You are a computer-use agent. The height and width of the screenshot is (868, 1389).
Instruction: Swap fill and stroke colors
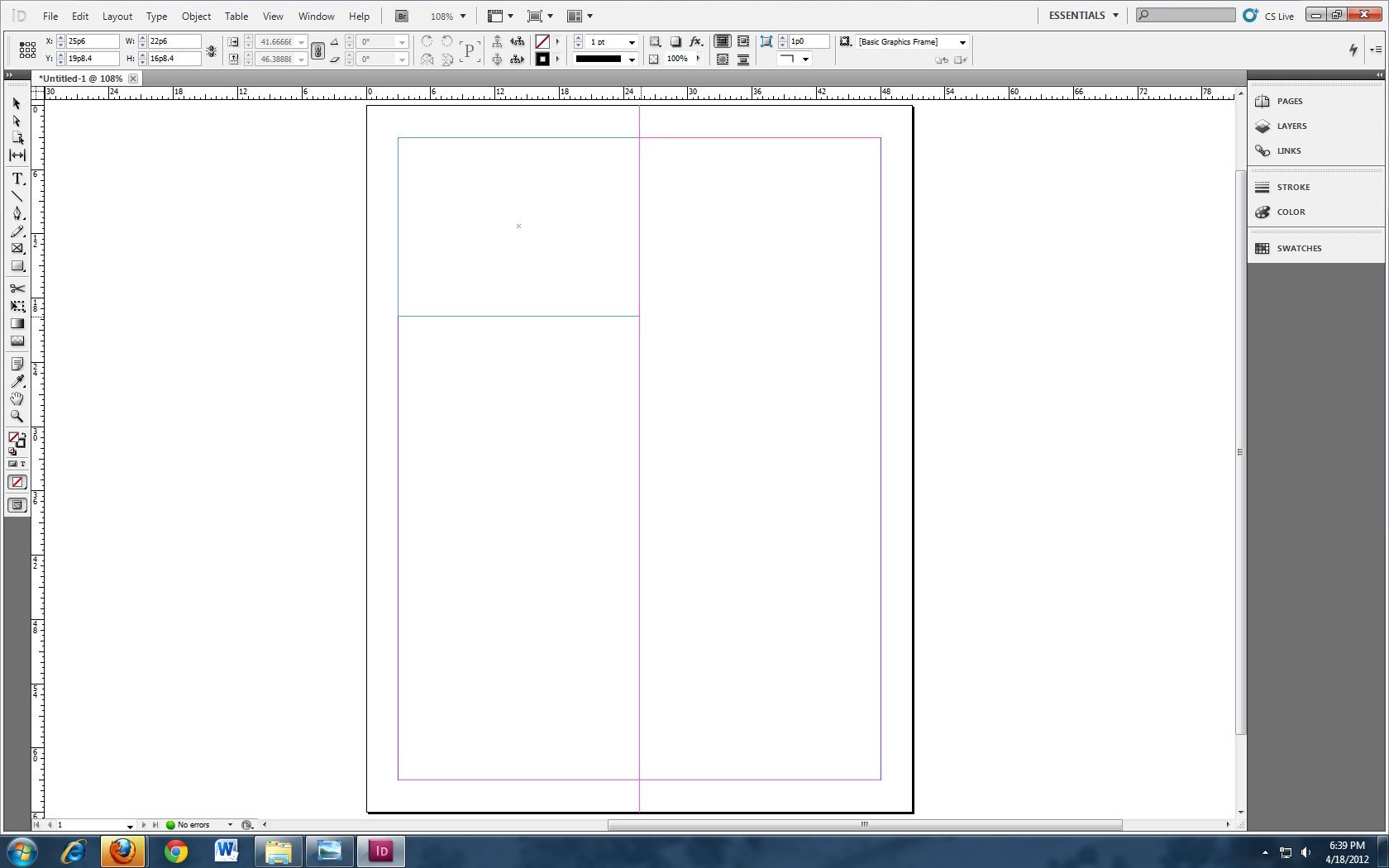point(26,436)
